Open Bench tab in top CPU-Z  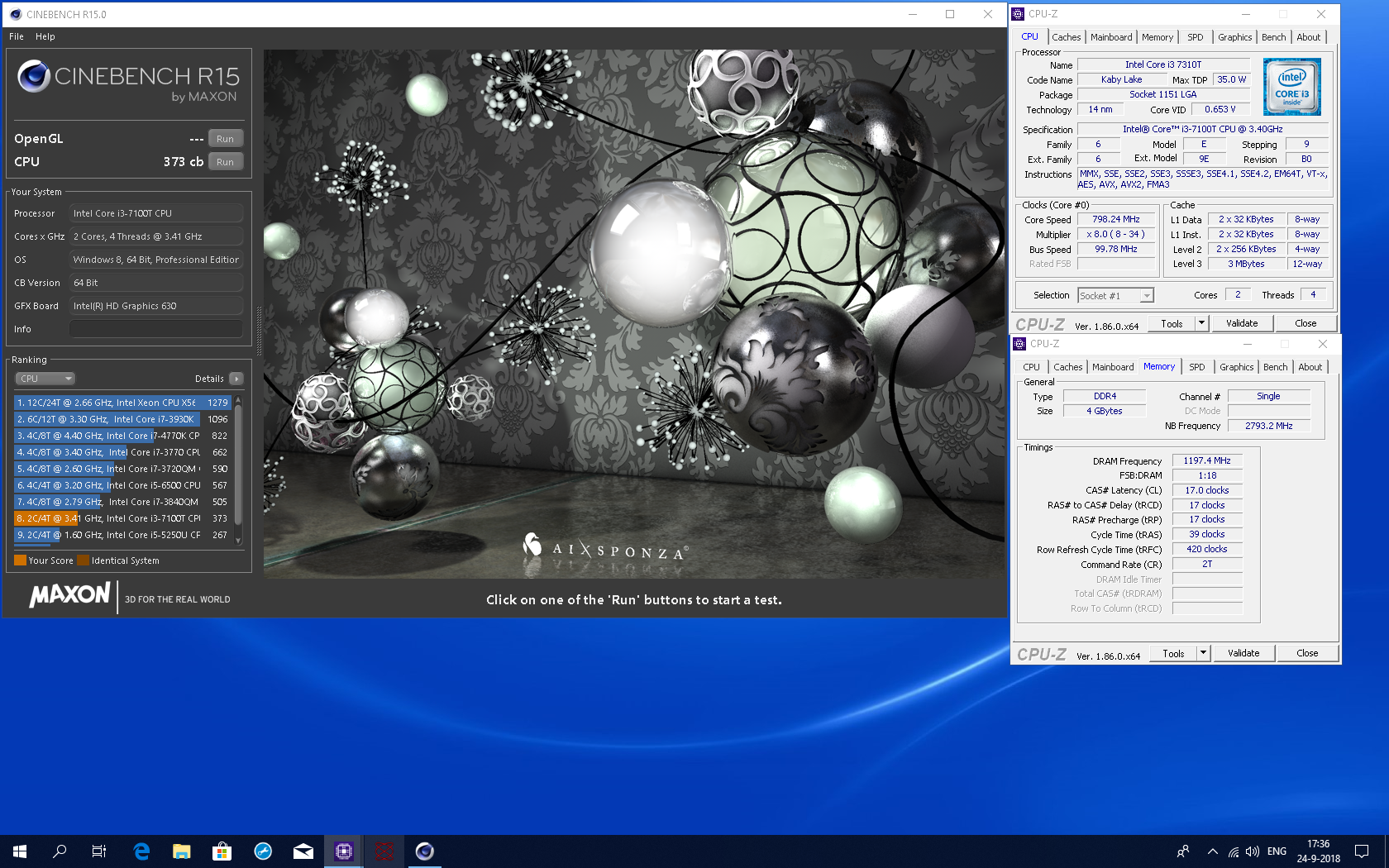pyautogui.click(x=1273, y=37)
